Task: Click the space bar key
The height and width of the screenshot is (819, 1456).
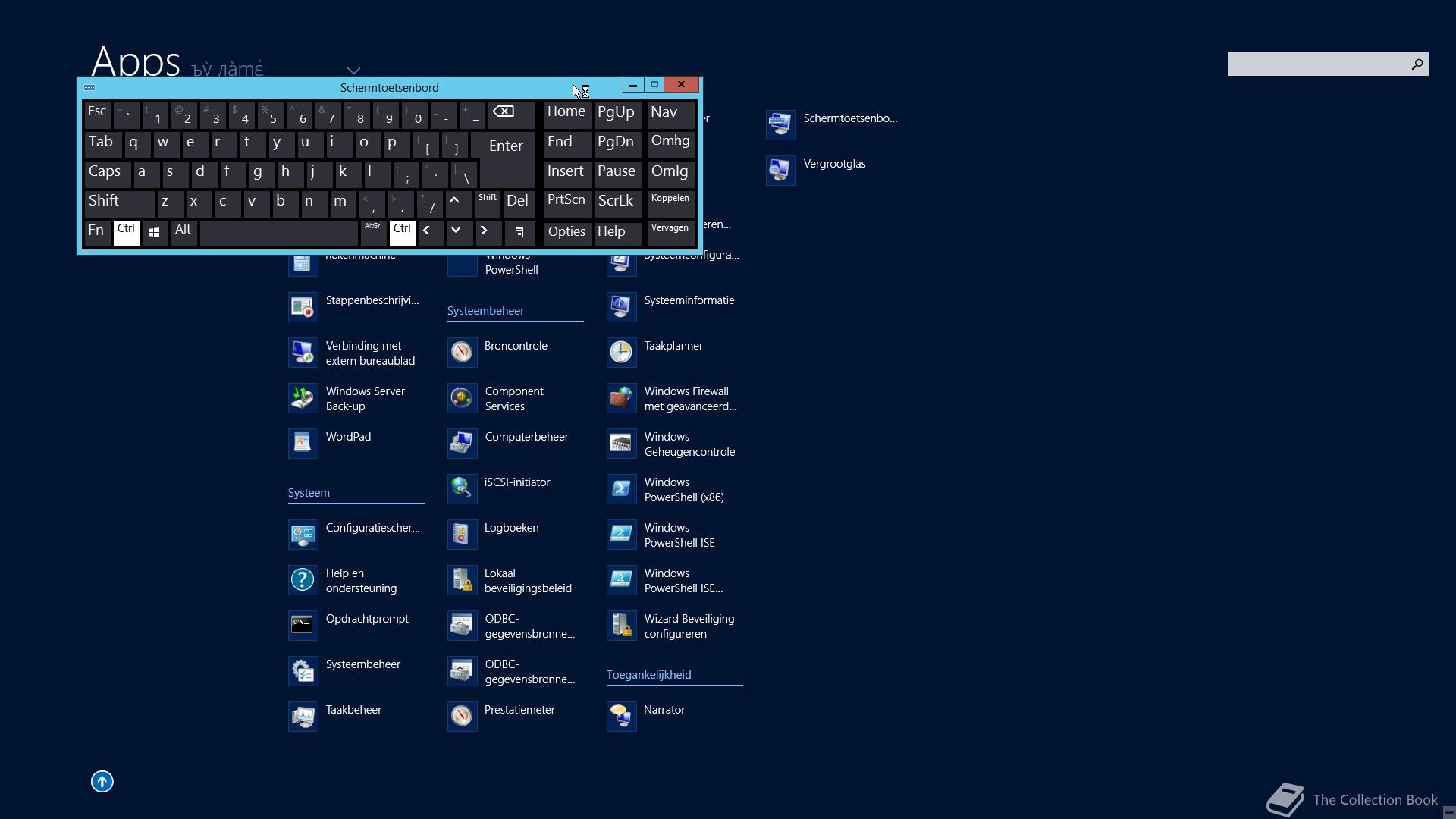Action: pos(279,233)
